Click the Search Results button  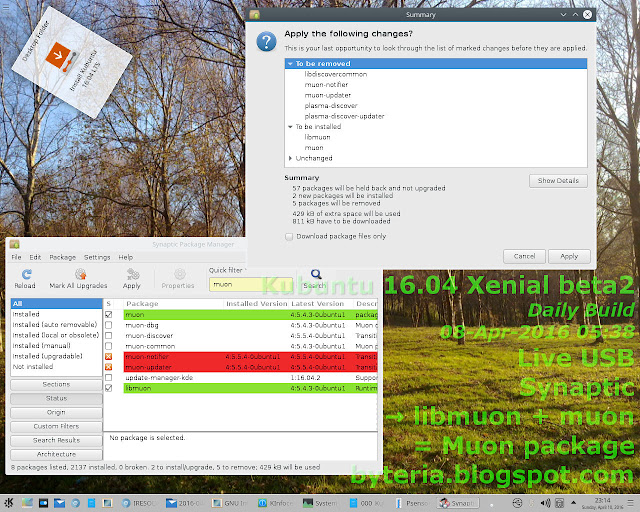point(56,440)
